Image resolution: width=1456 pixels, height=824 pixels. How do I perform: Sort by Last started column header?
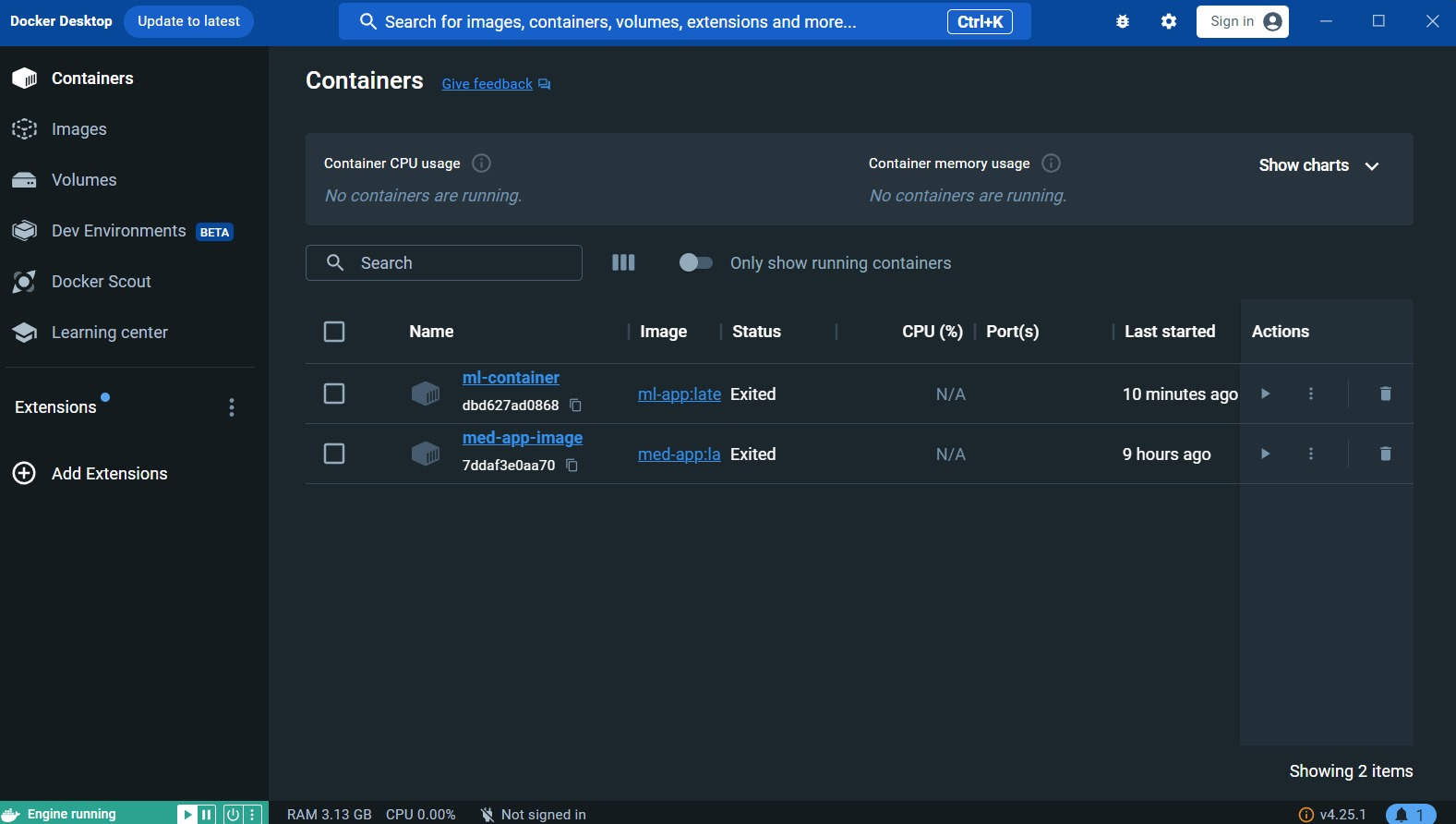point(1170,332)
